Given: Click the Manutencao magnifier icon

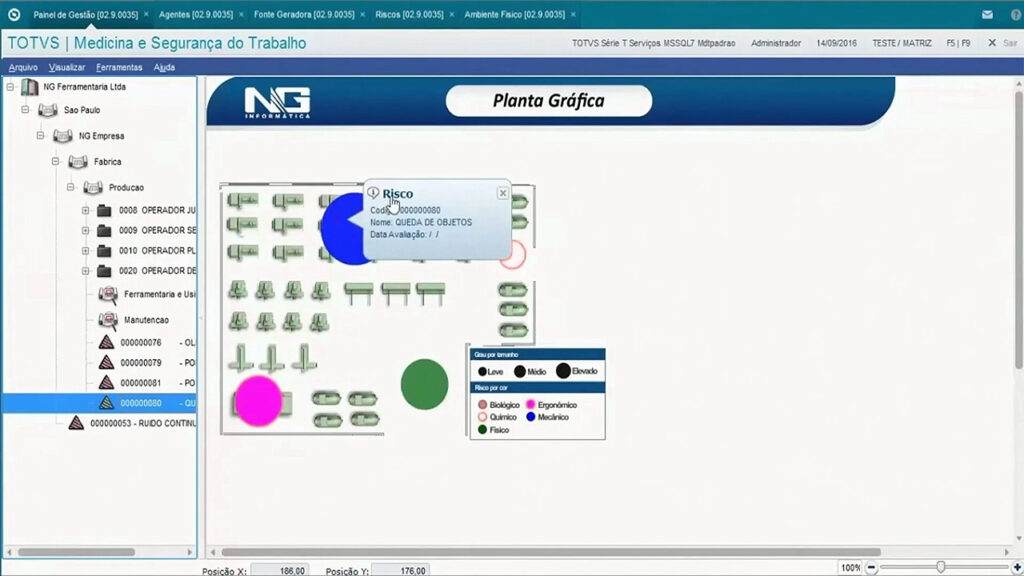Looking at the screenshot, I should click(x=108, y=320).
